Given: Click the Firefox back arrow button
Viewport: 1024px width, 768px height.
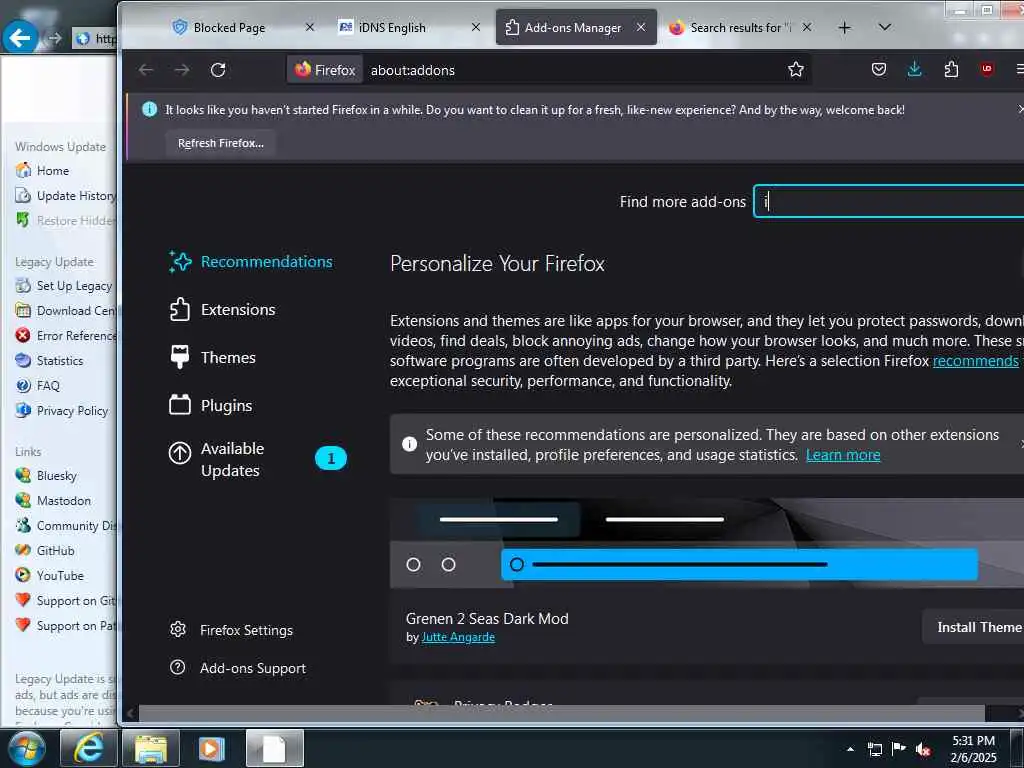Looking at the screenshot, I should tap(146, 70).
